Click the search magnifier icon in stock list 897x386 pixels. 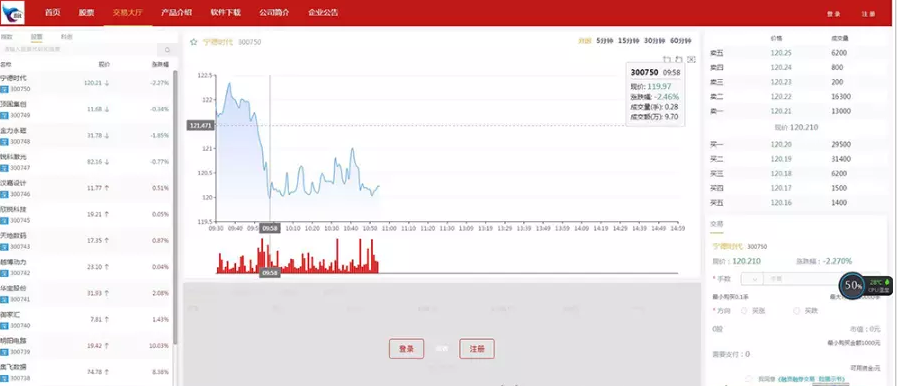click(168, 50)
